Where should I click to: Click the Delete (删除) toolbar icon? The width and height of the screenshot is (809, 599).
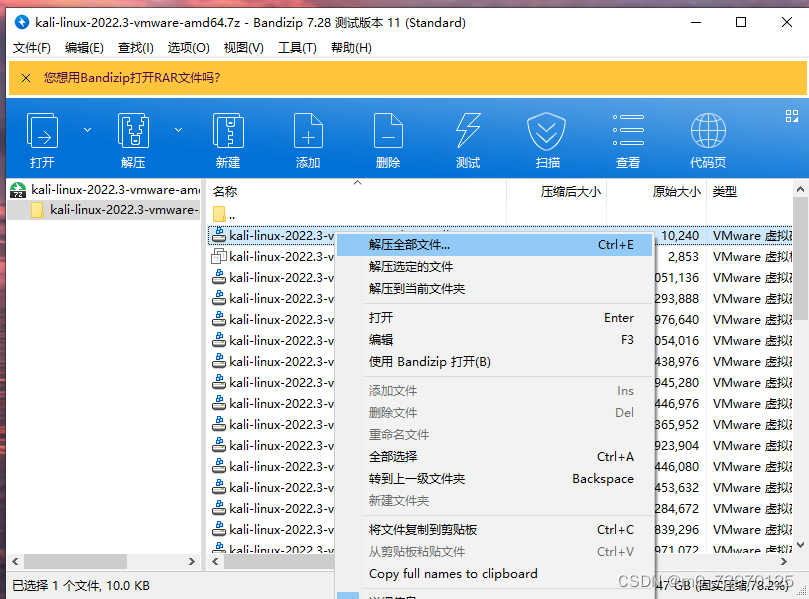(388, 131)
